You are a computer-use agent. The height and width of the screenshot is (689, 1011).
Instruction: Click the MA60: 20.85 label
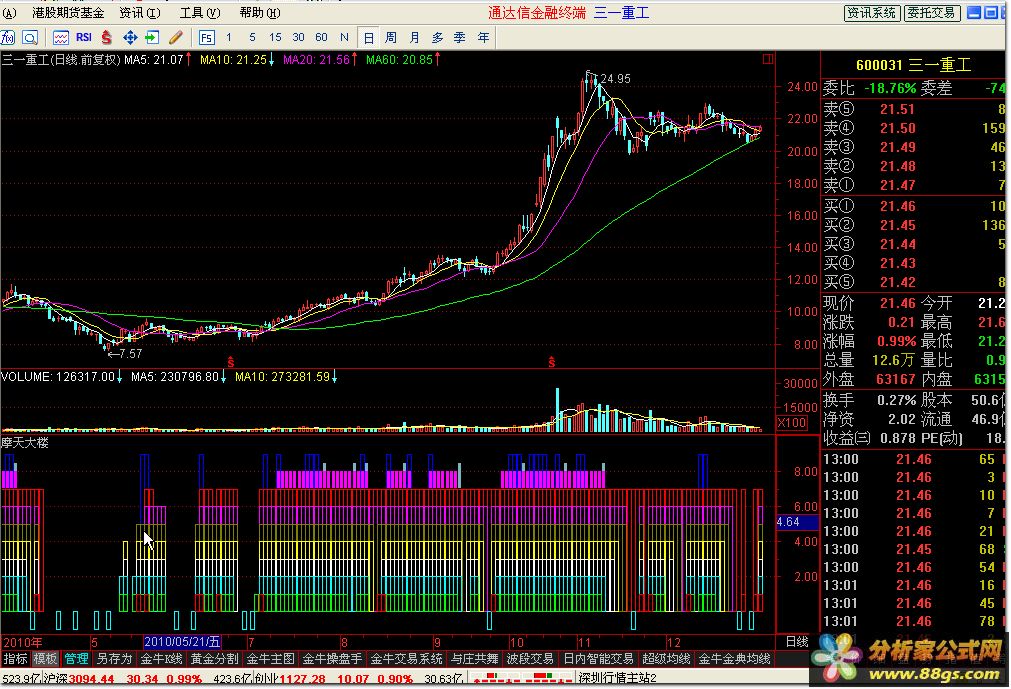pyautogui.click(x=399, y=60)
